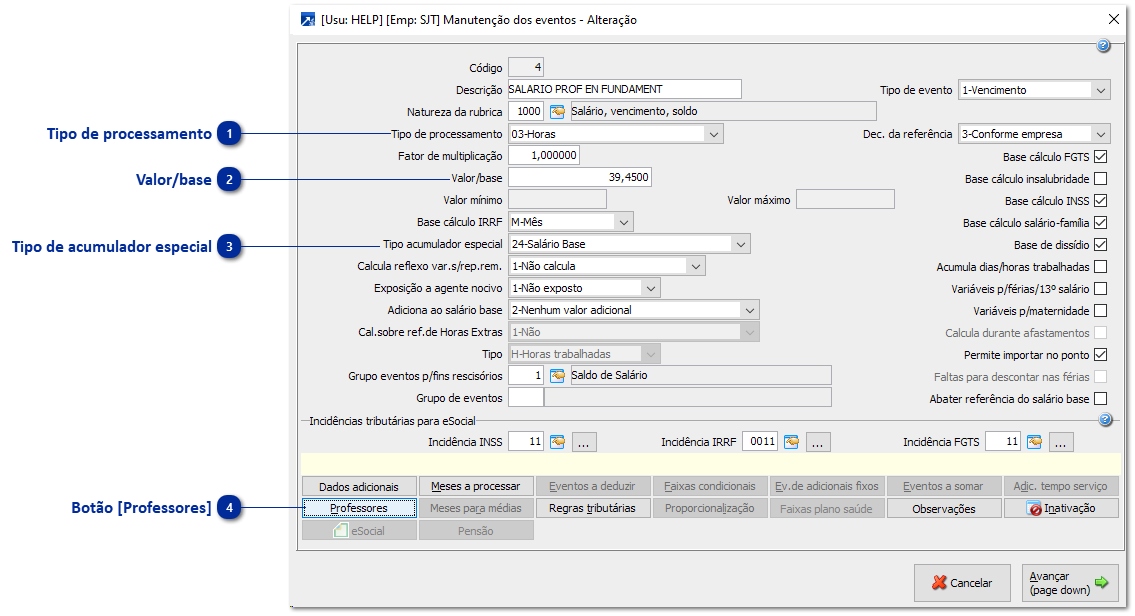
Task: Open Tipo acumulador especial dropdown
Action: [x=740, y=244]
